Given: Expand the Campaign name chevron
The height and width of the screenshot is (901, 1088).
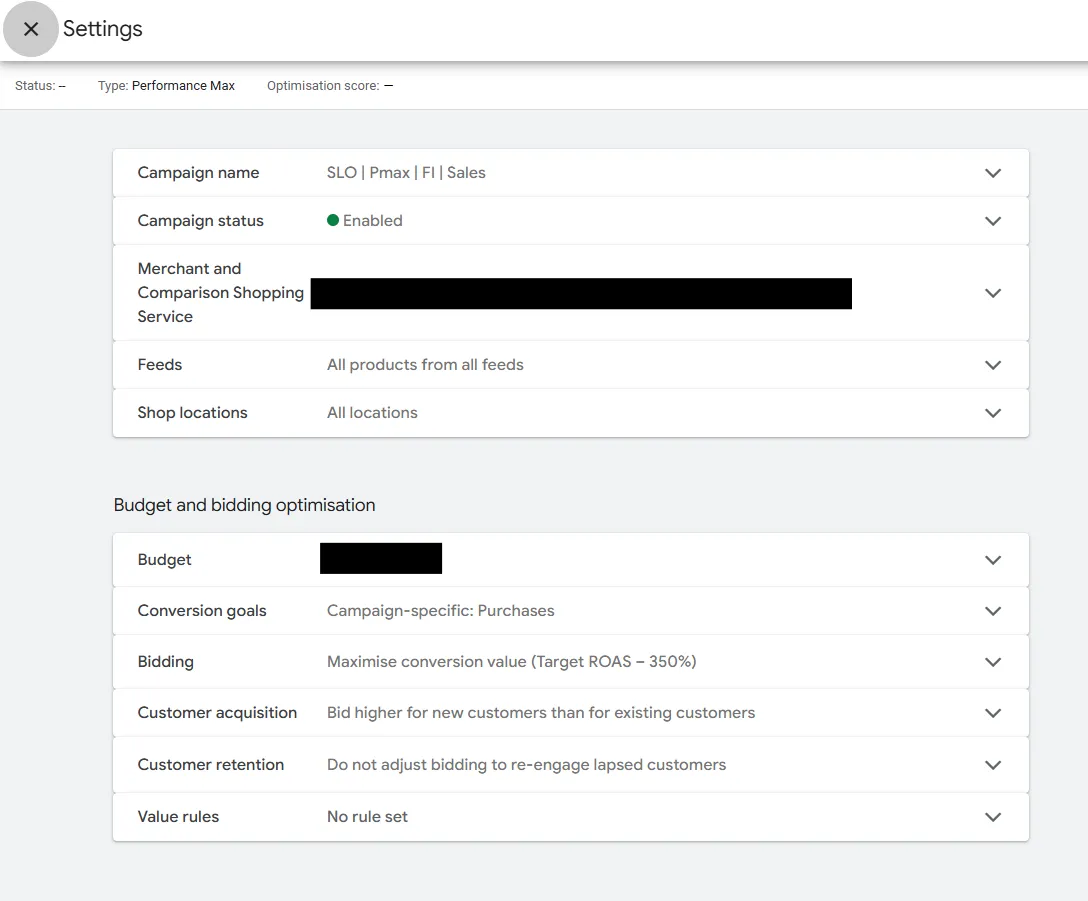Looking at the screenshot, I should pyautogui.click(x=992, y=173).
